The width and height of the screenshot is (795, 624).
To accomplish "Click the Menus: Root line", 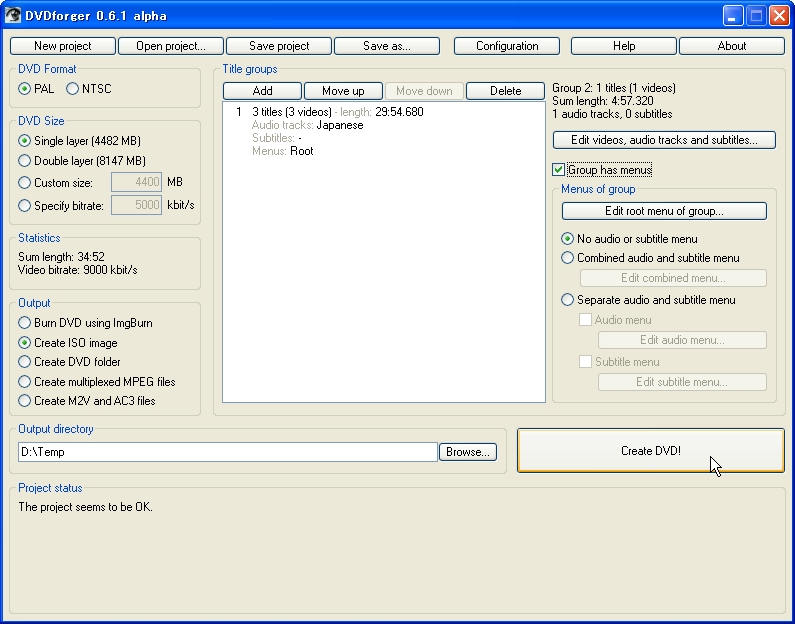I will pos(282,151).
